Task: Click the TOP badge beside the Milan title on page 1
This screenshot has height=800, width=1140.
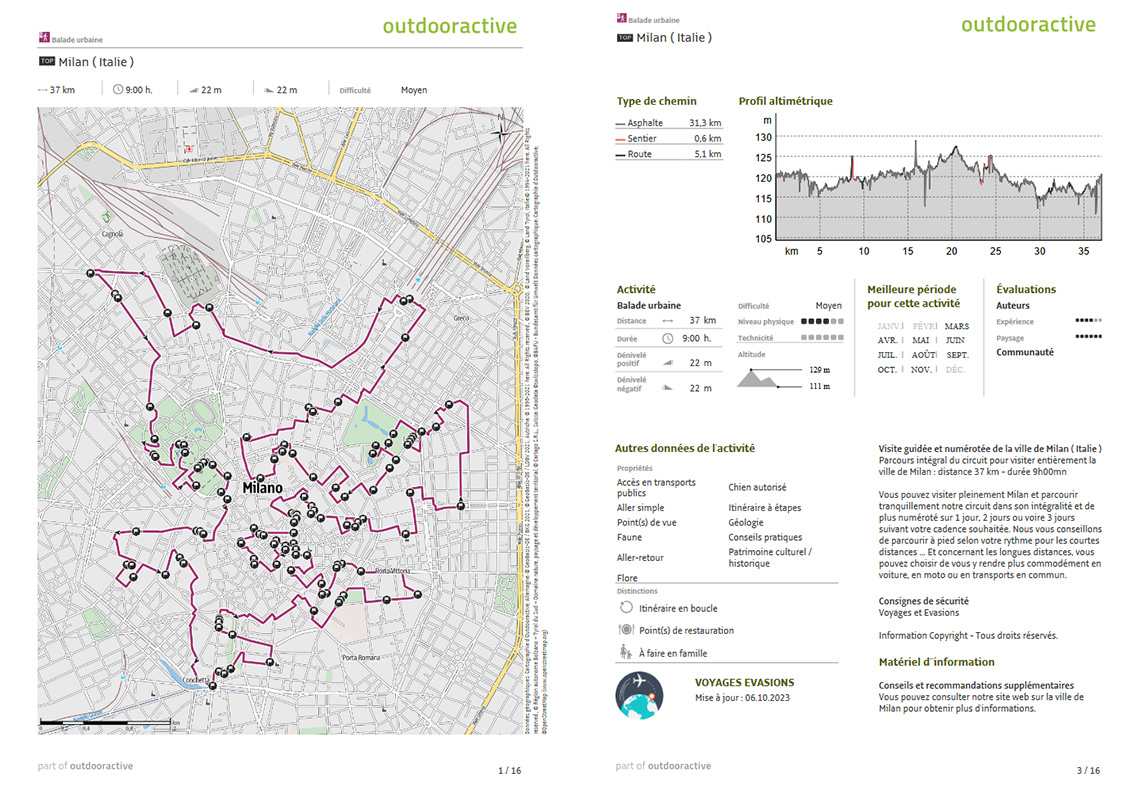Action: point(47,62)
